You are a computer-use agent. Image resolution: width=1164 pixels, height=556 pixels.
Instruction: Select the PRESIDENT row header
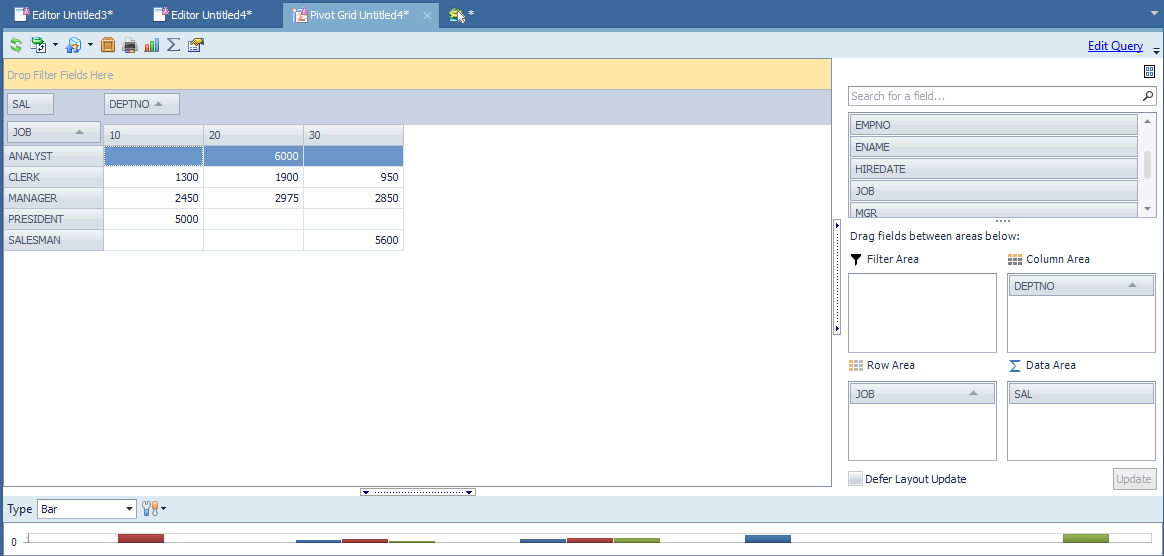(53, 219)
